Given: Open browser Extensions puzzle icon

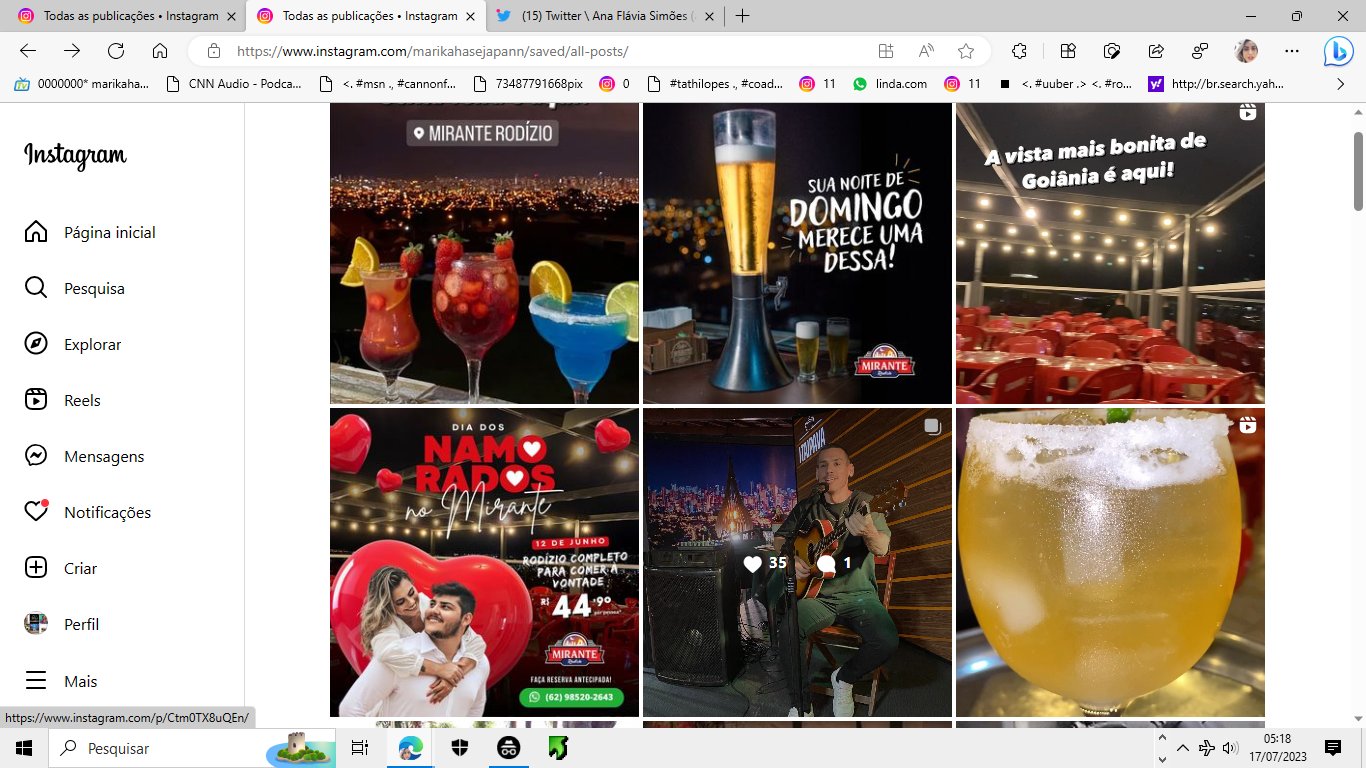Looking at the screenshot, I should (x=1020, y=51).
